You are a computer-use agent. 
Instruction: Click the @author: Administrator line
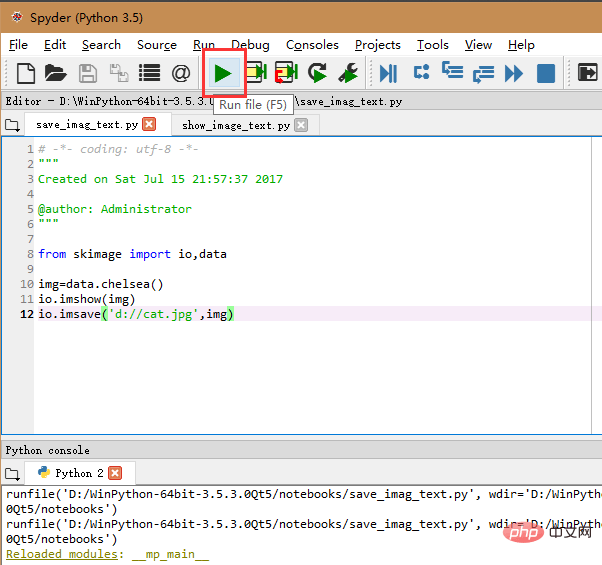pos(115,209)
